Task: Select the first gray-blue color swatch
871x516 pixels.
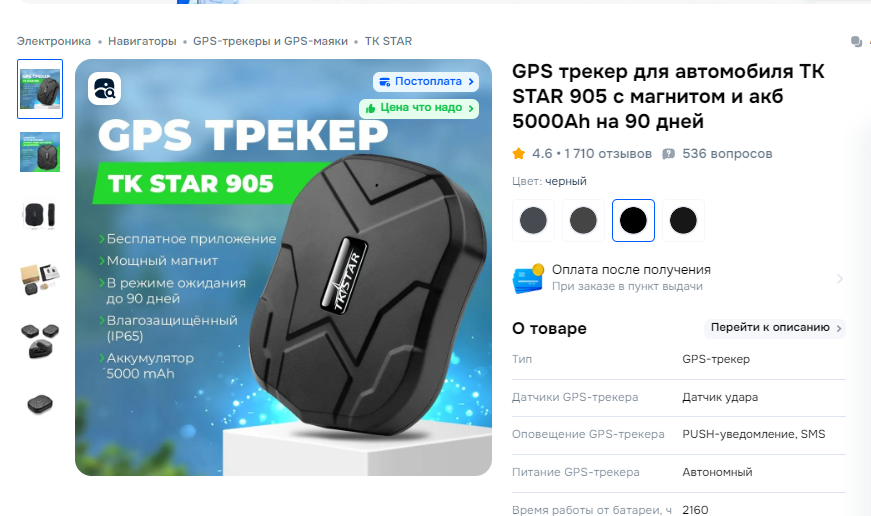Action: 533,221
